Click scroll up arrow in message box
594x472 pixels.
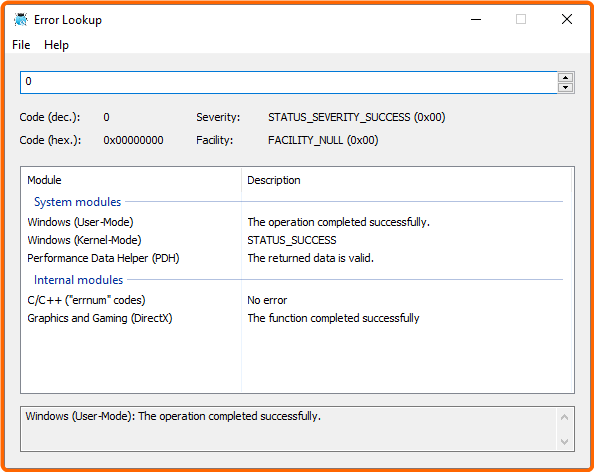(x=564, y=417)
